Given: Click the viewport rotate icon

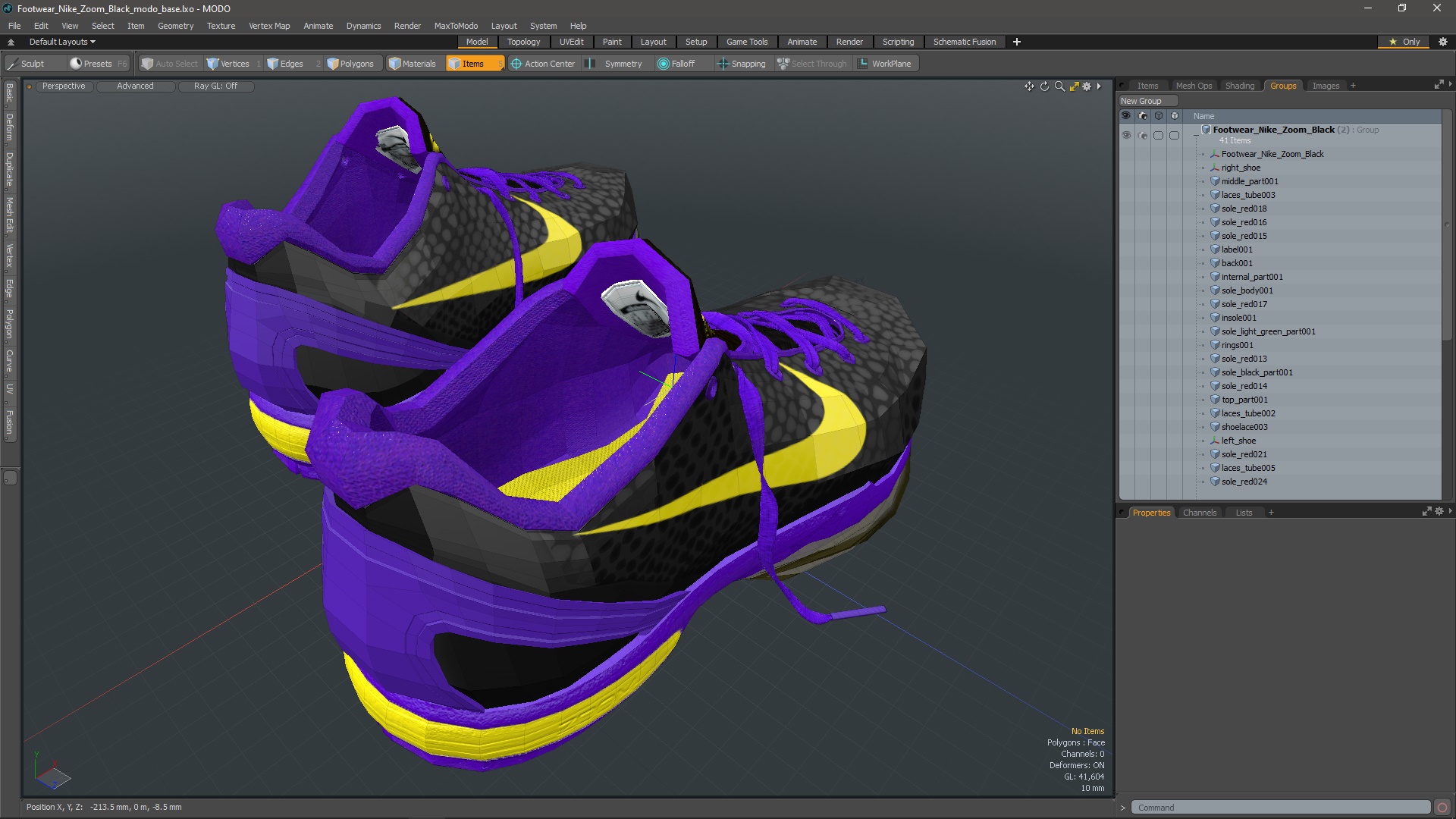Looking at the screenshot, I should click(1044, 86).
